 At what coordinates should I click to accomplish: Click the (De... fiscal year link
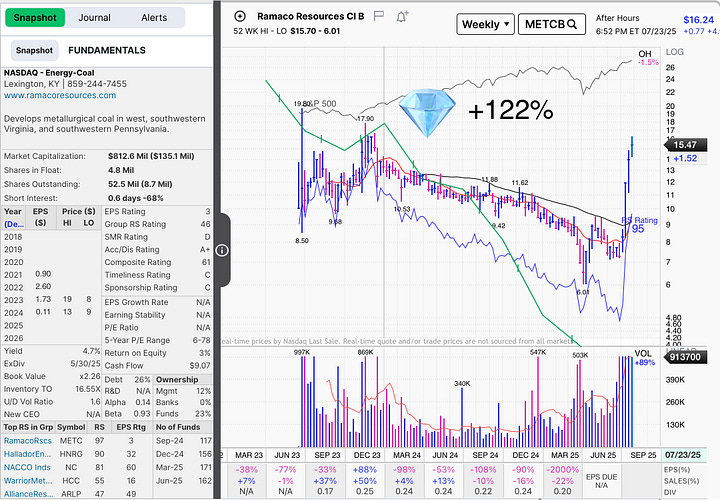[x=14, y=224]
